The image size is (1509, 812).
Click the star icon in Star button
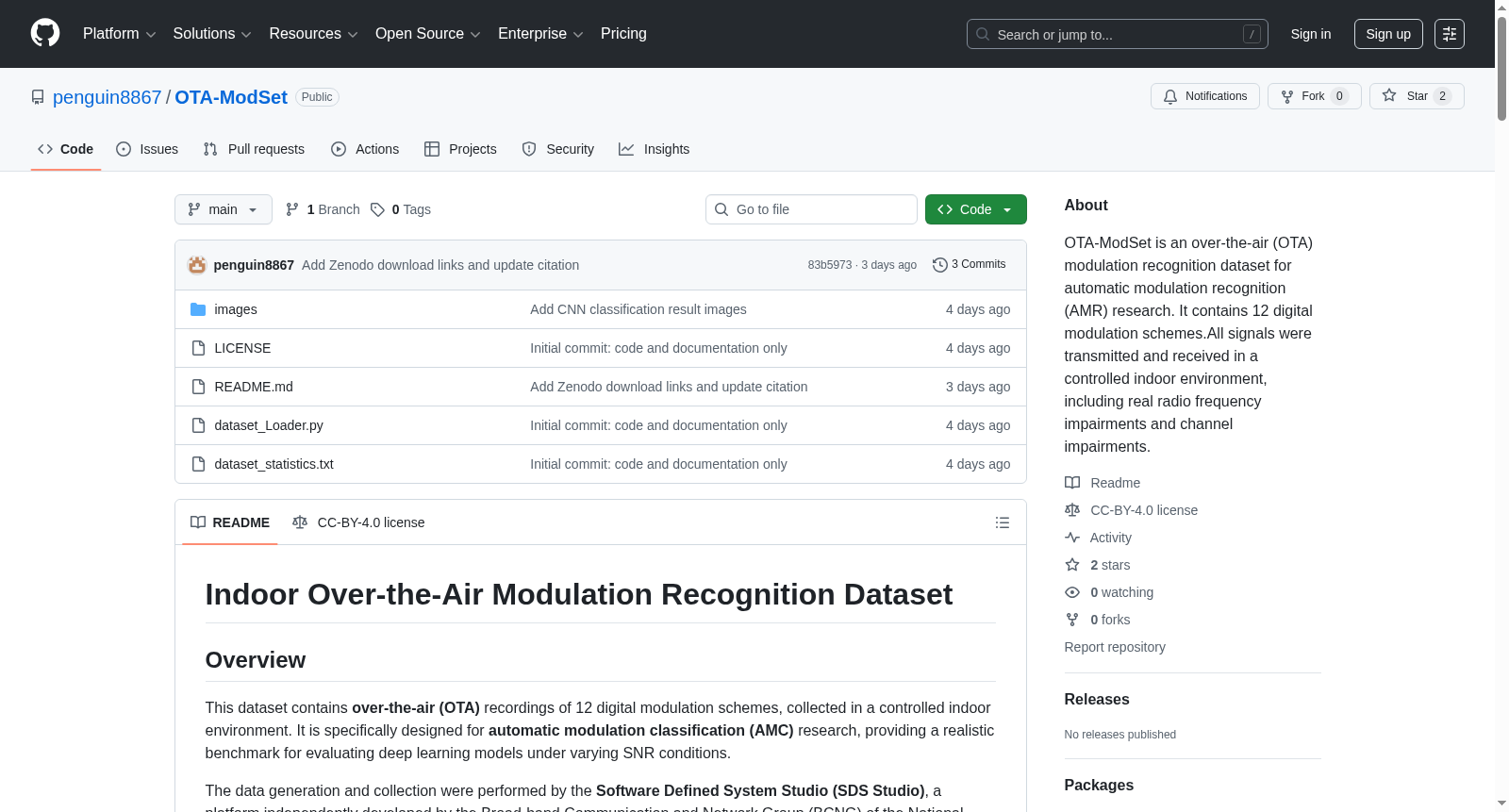(x=1389, y=96)
